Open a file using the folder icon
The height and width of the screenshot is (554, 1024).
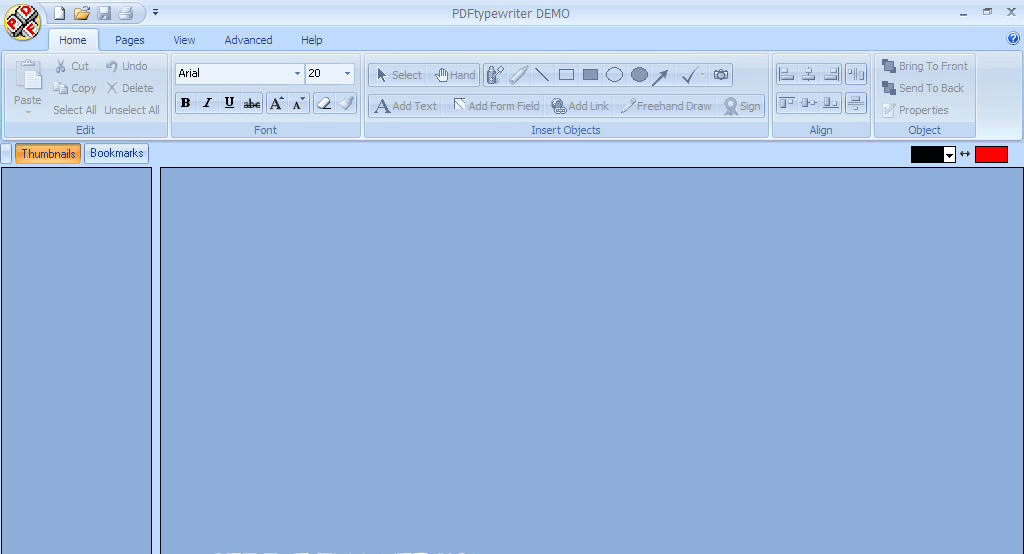pos(81,13)
